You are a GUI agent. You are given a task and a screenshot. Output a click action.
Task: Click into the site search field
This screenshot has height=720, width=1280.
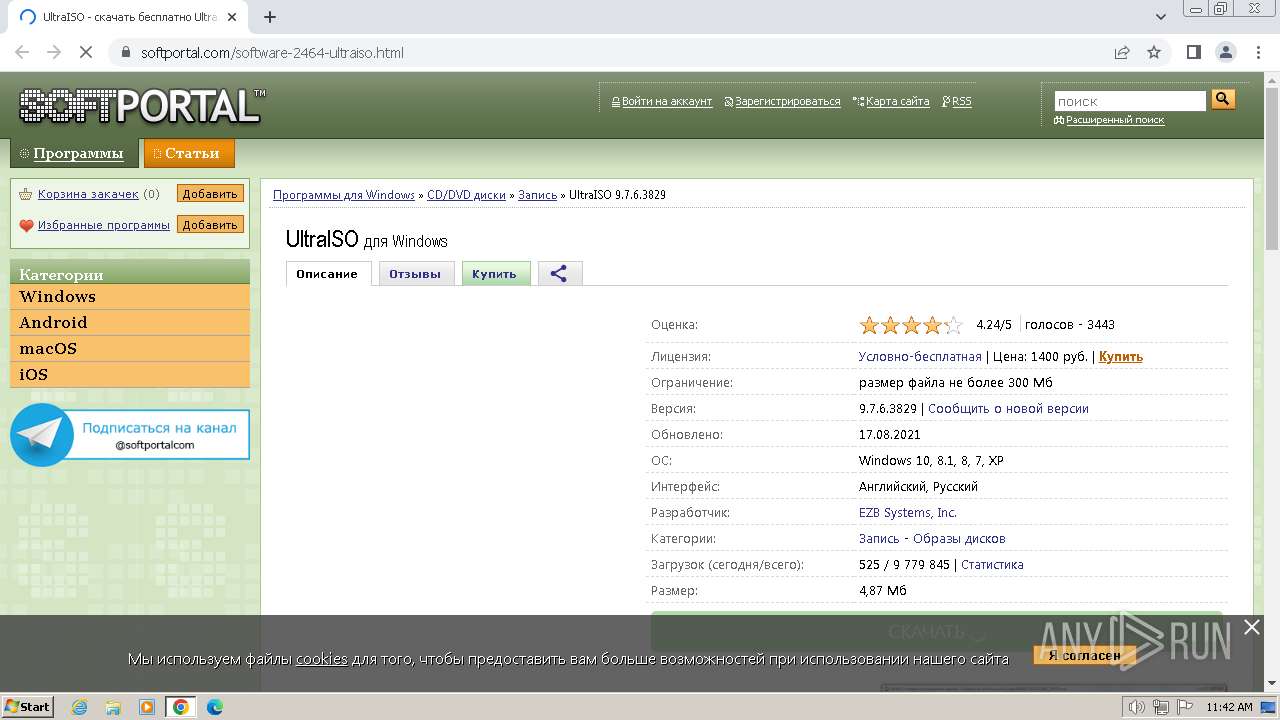tap(1131, 101)
